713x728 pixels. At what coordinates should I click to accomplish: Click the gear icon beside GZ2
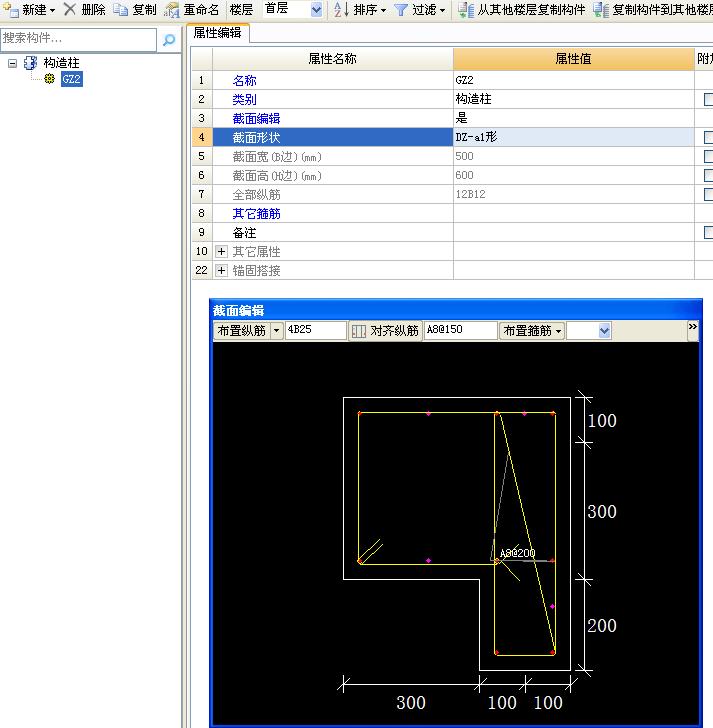(x=49, y=79)
